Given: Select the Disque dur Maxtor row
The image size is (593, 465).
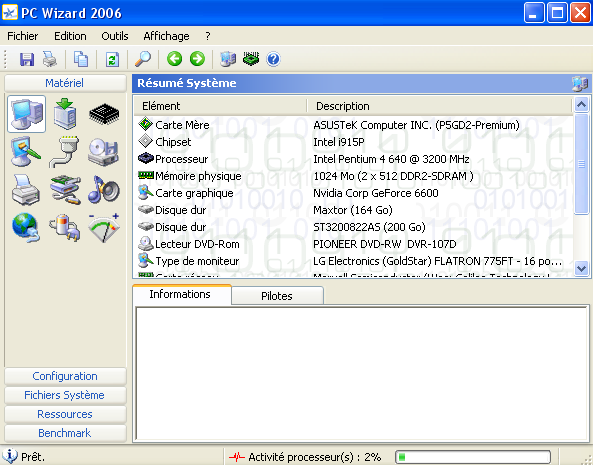Looking at the screenshot, I should point(353,210).
